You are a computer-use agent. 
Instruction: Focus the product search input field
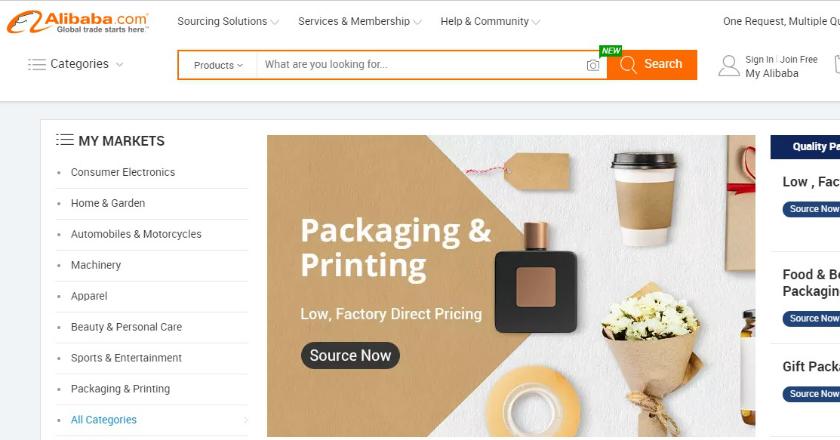tap(421, 65)
